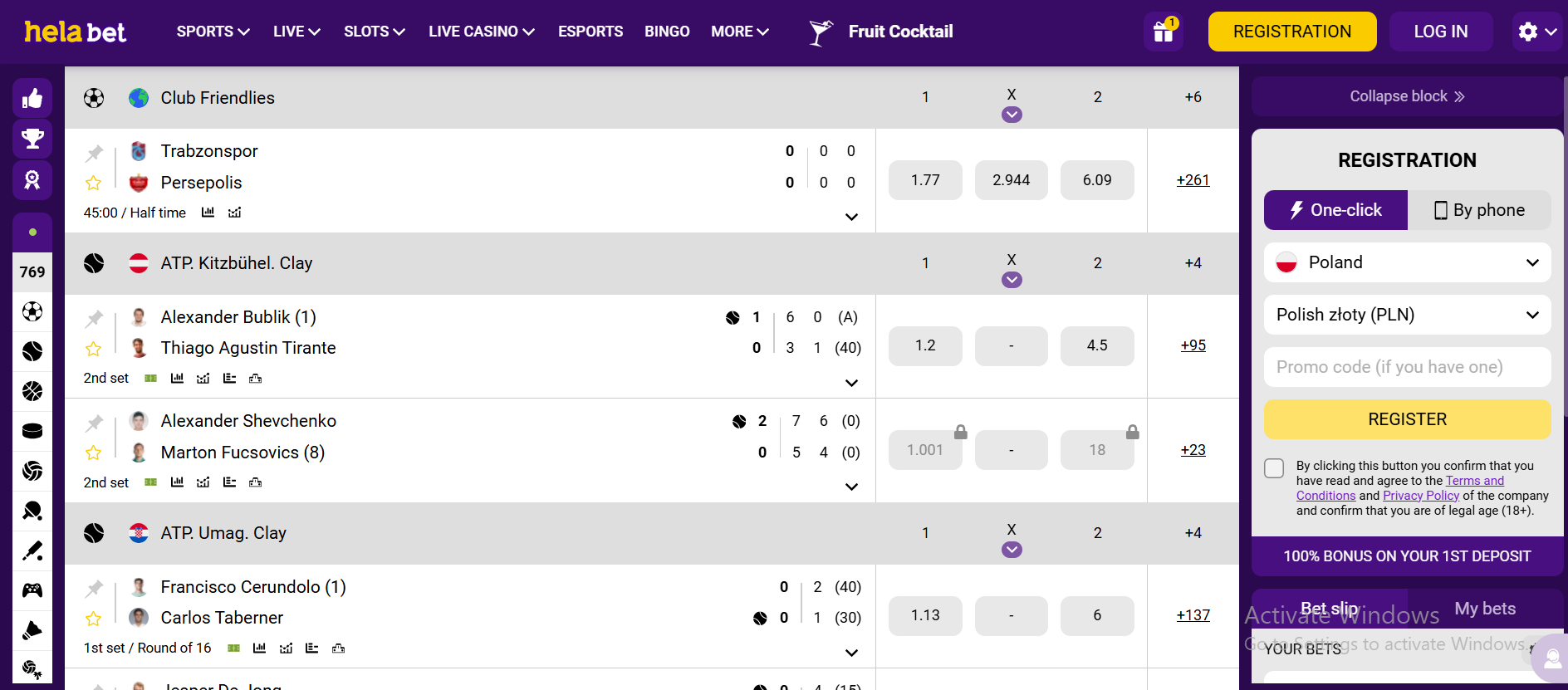Screen dimensions: 1568x690
Task: Expand the Shevchenko vs Fucsovics match chevron
Action: click(x=851, y=487)
